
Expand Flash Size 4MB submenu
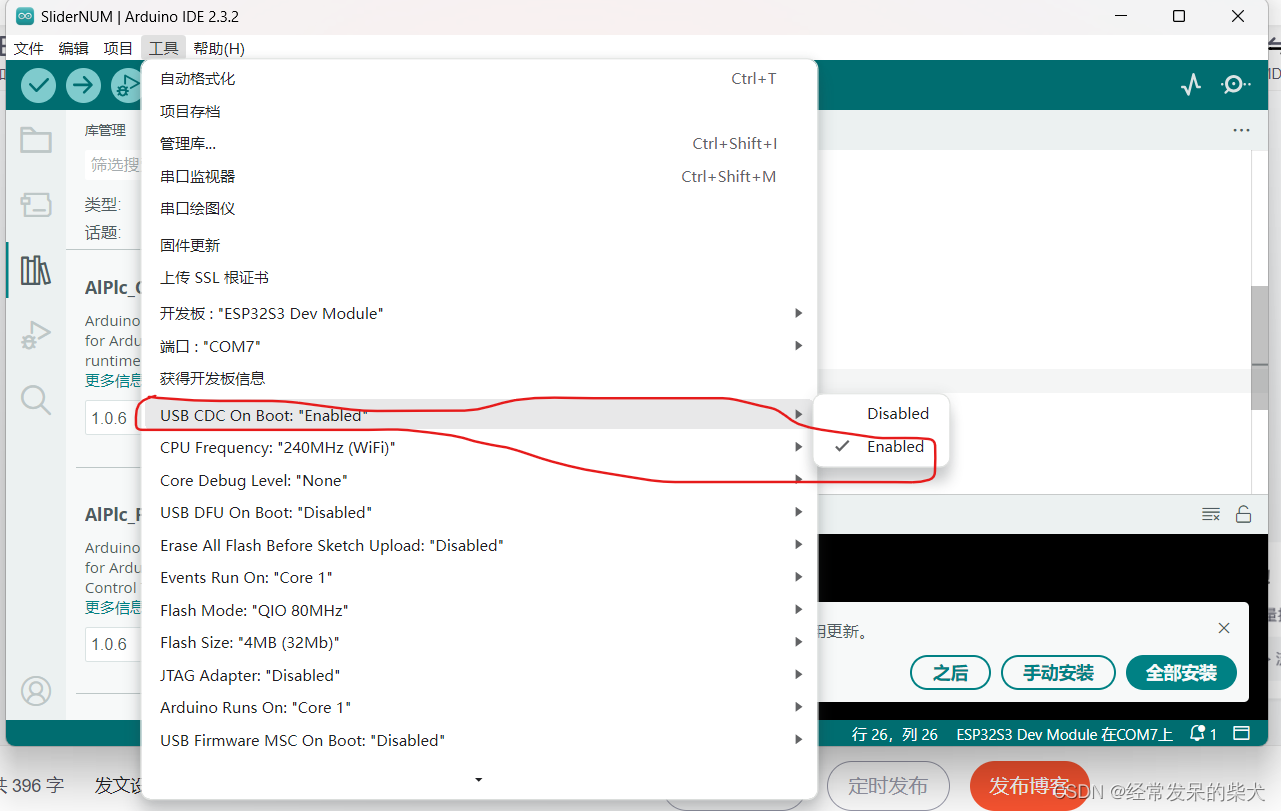click(x=479, y=642)
